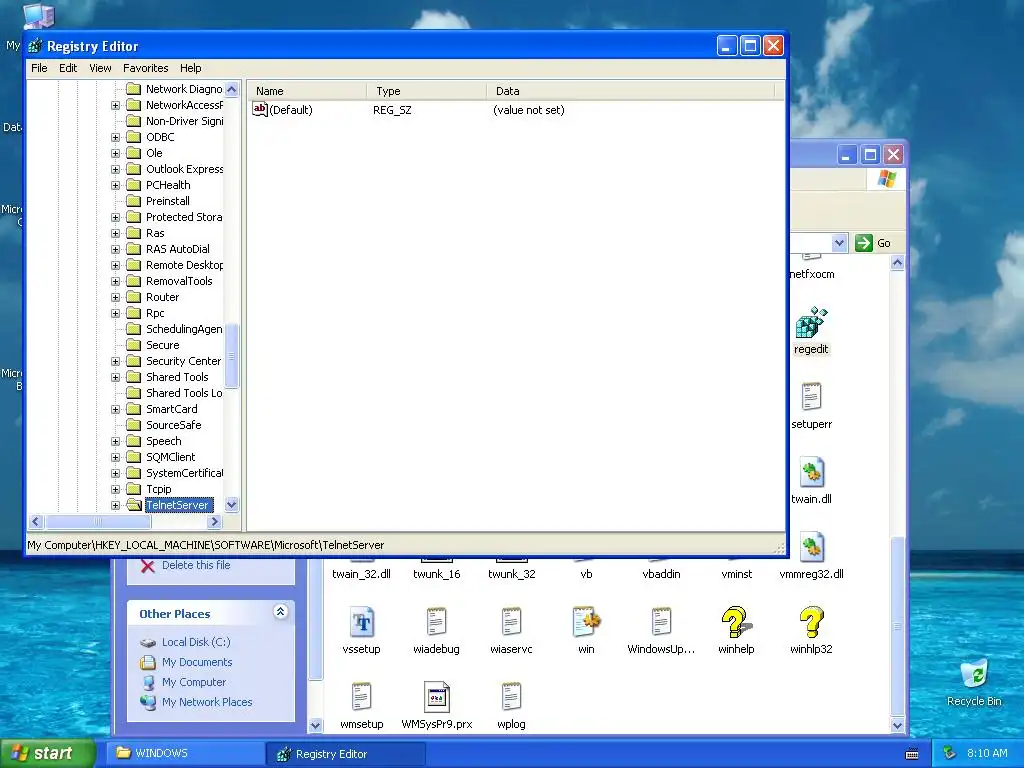Open the Favorites menu

146,68
